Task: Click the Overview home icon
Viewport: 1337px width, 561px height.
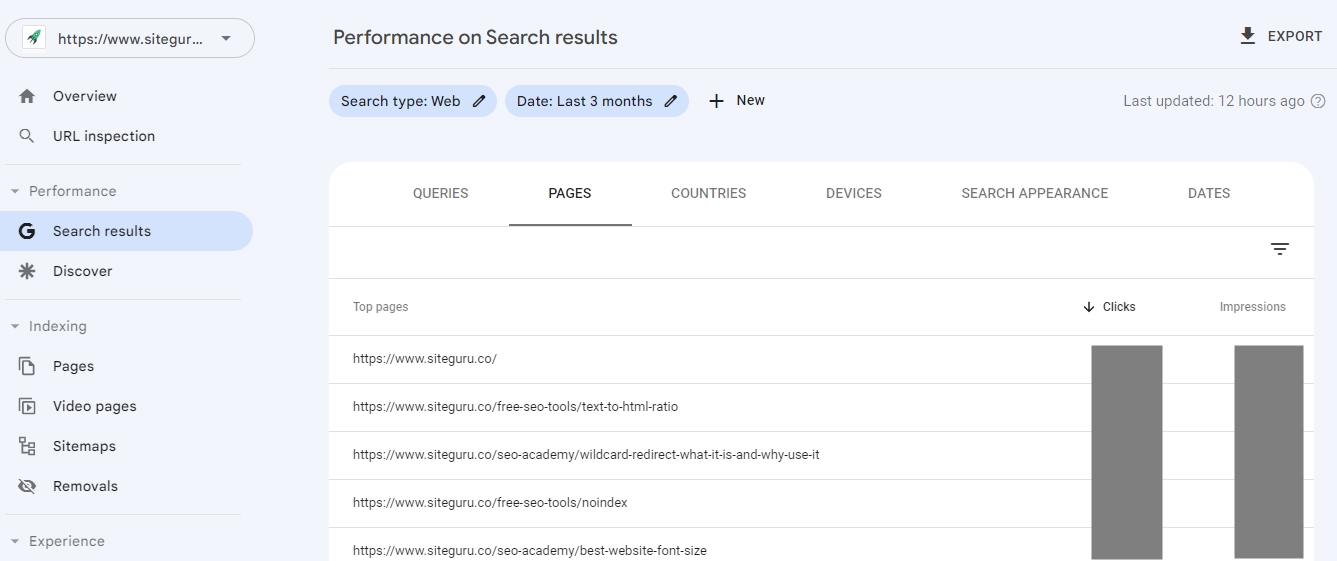Action: click(x=27, y=96)
